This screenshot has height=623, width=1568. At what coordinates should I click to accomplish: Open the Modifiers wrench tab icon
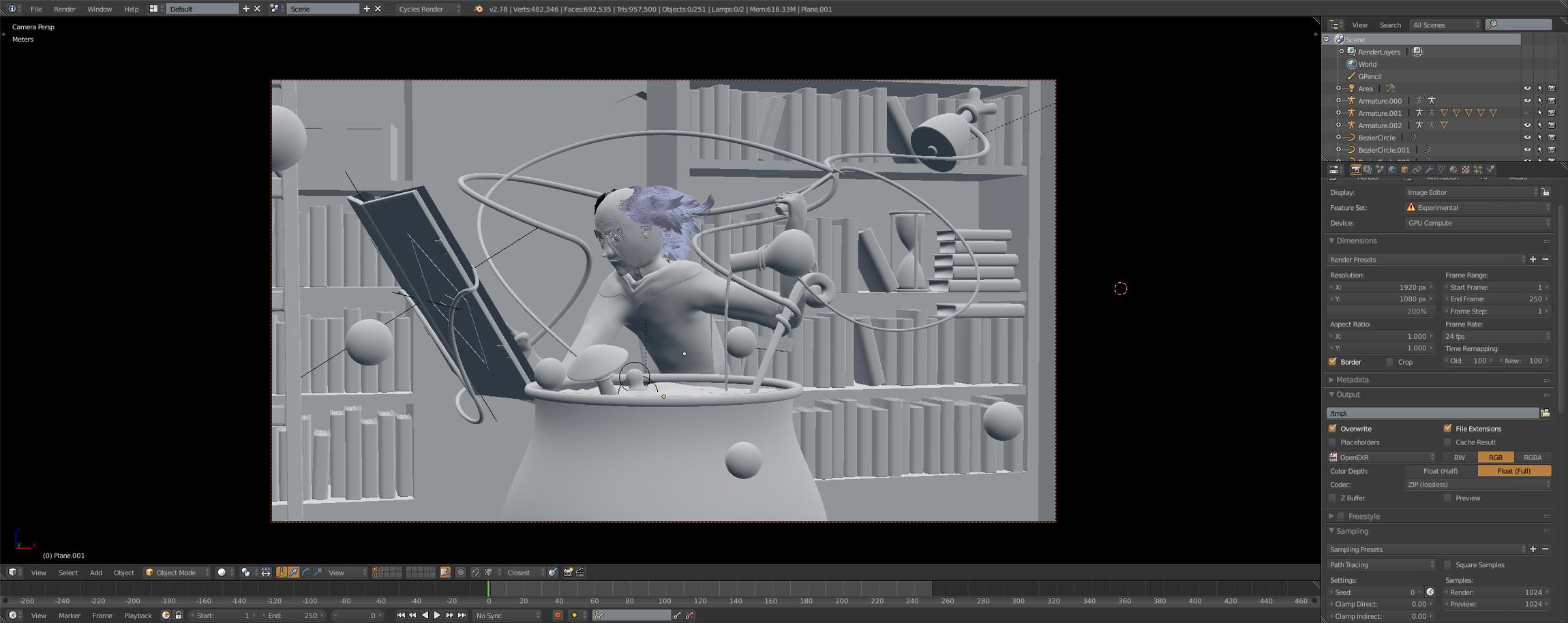pyautogui.click(x=1429, y=170)
